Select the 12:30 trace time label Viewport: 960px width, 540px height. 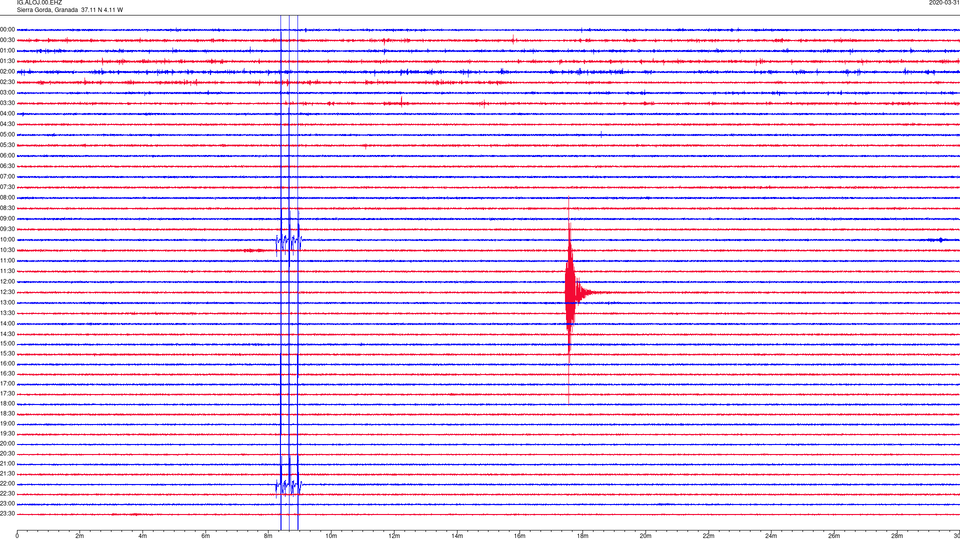click(7, 292)
